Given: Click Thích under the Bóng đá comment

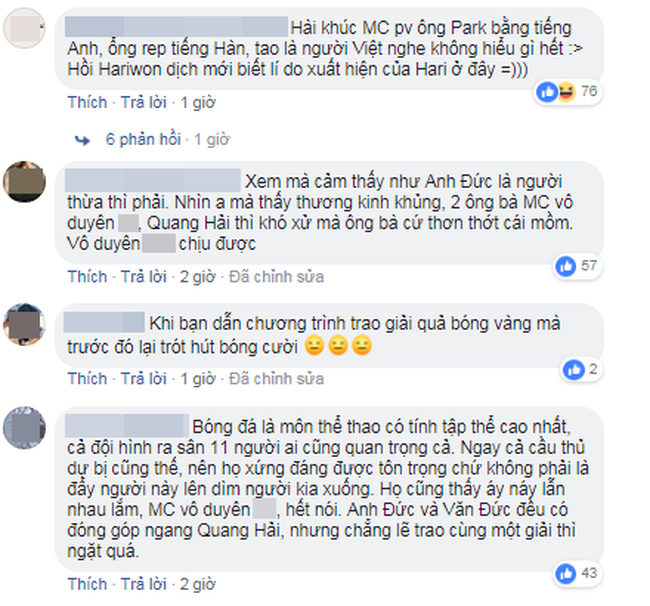Looking at the screenshot, I should point(87,584).
